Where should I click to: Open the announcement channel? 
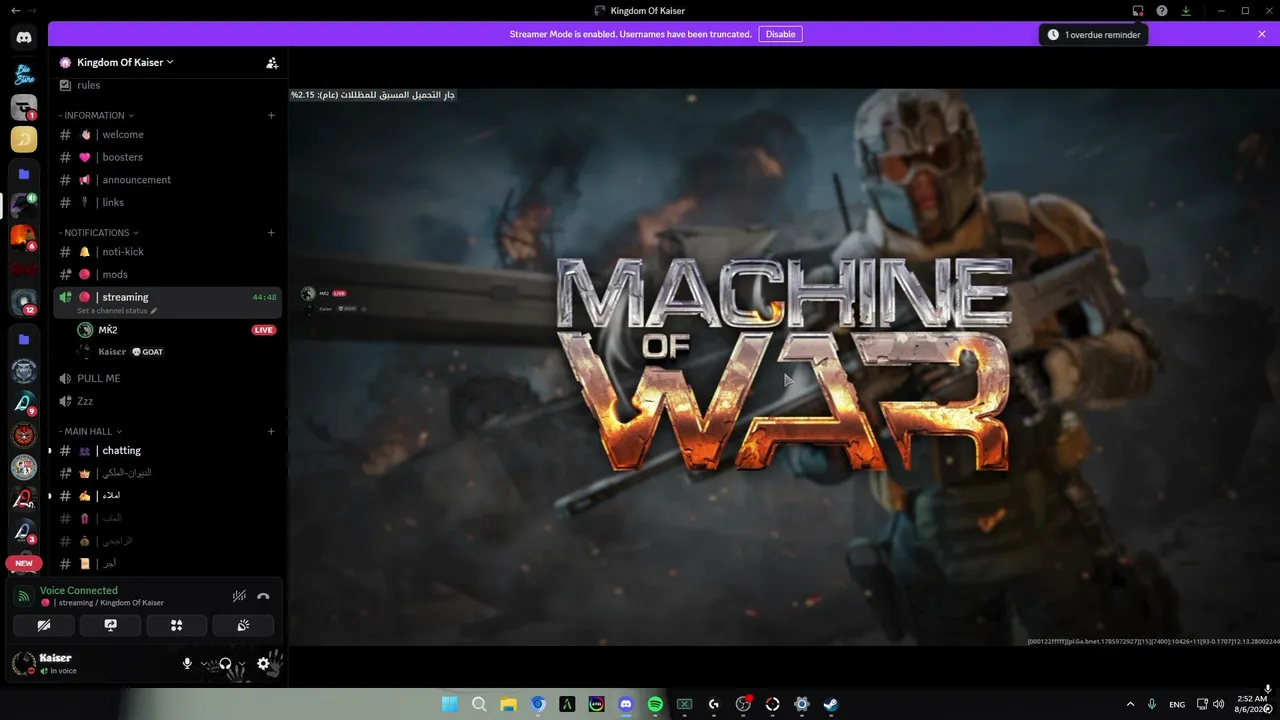point(167,180)
